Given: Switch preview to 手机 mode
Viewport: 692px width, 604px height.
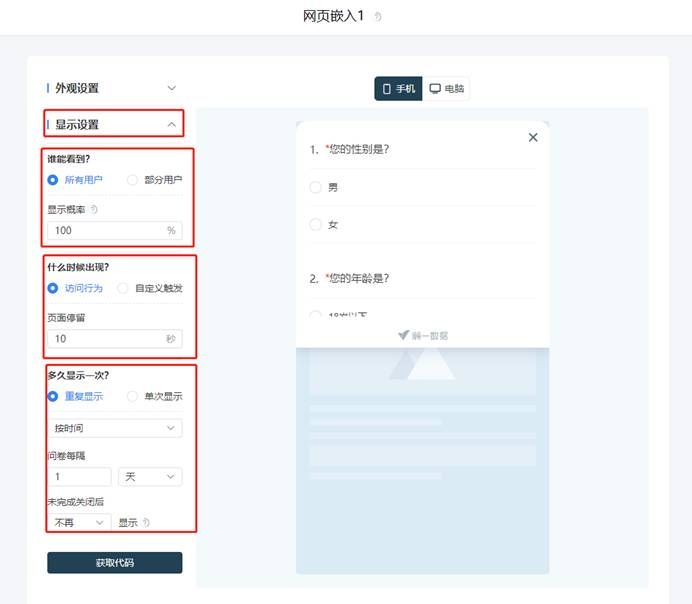Looking at the screenshot, I should pyautogui.click(x=399, y=89).
